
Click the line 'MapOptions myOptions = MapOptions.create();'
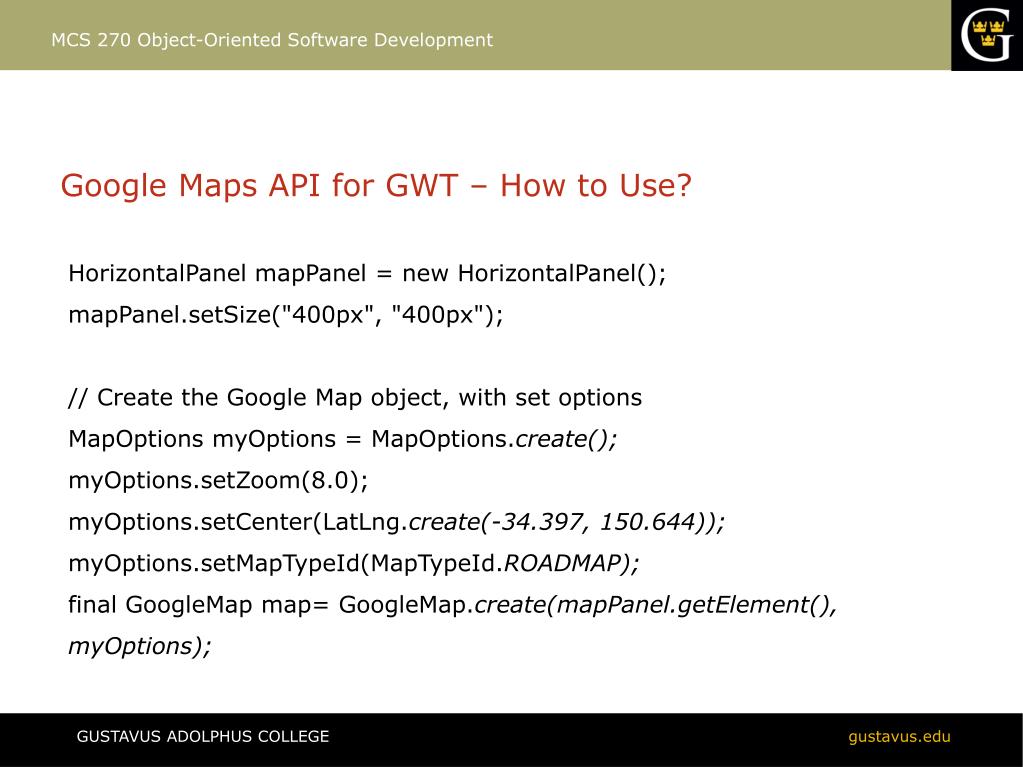[x=343, y=439]
